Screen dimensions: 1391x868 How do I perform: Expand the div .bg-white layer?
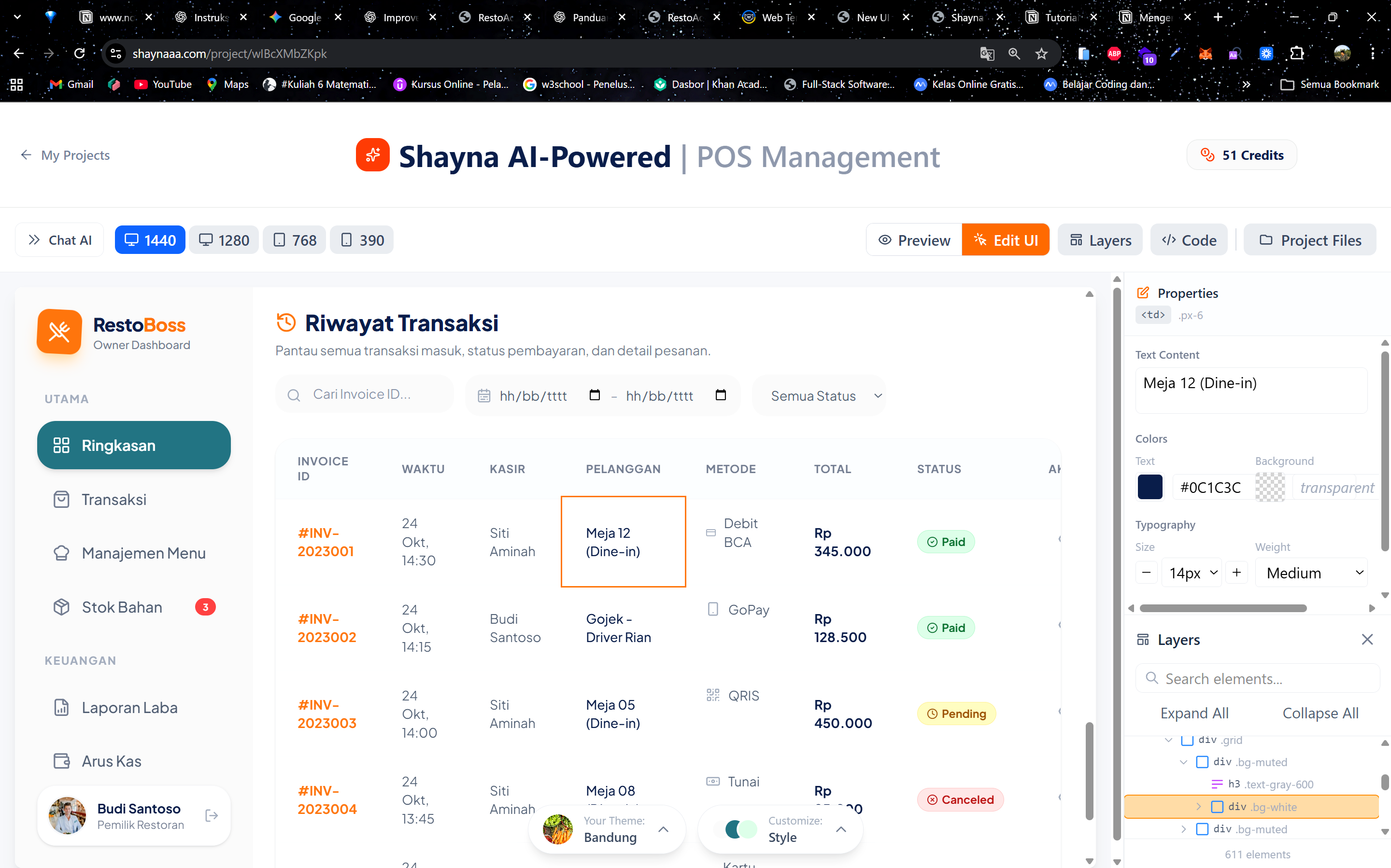click(x=1199, y=807)
